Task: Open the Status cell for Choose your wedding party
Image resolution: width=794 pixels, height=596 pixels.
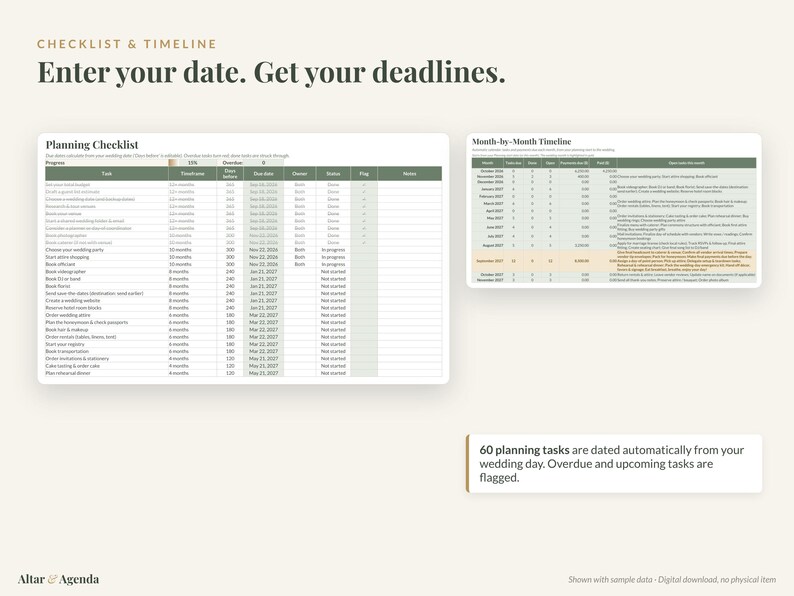Action: pyautogui.click(x=333, y=250)
